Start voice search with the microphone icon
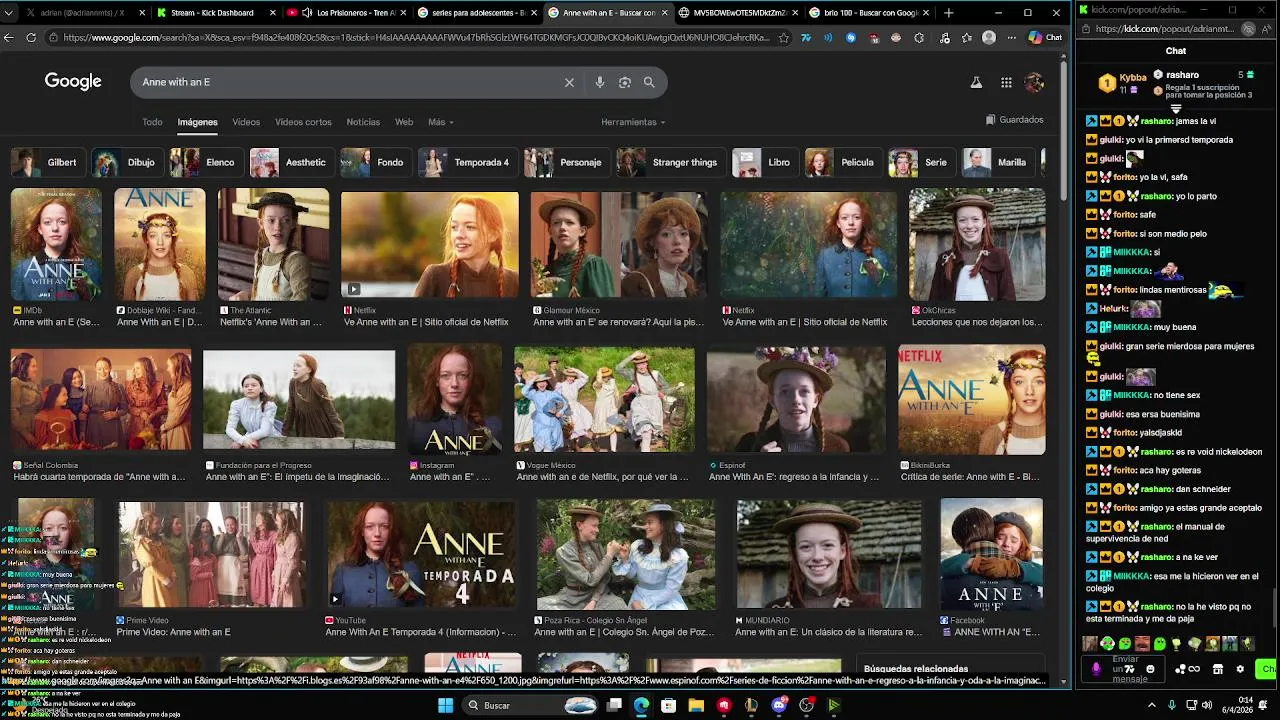The image size is (1280, 720). pyautogui.click(x=600, y=82)
